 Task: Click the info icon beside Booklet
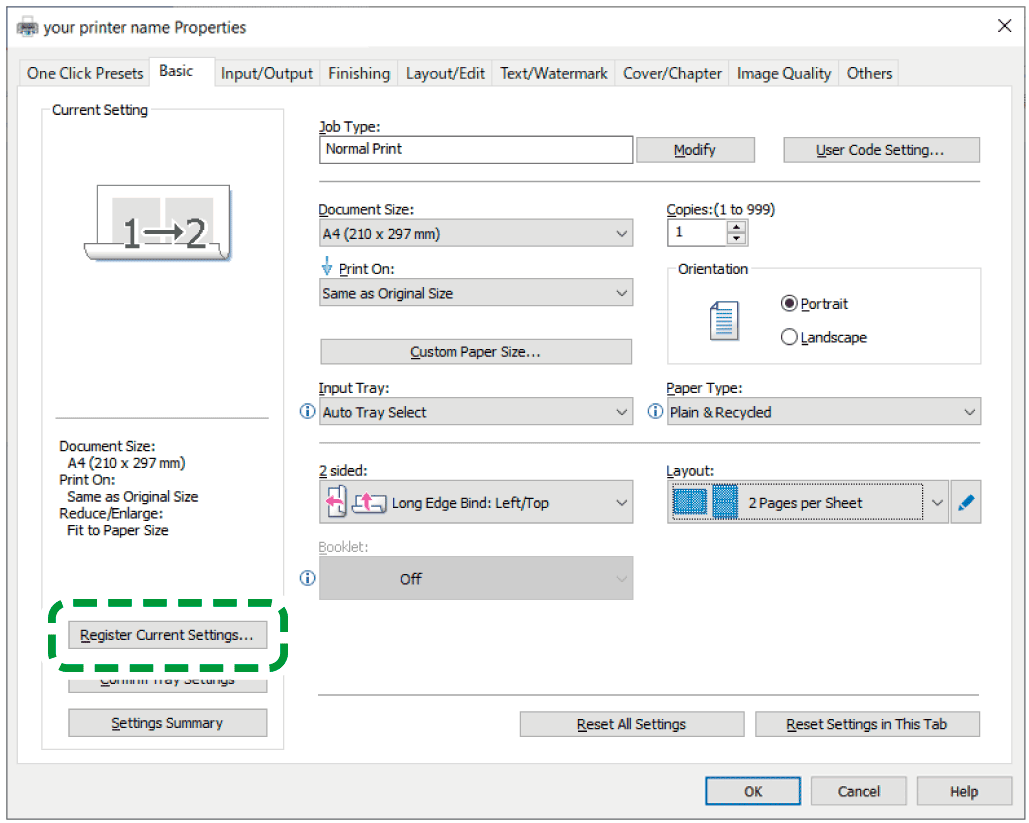tap(307, 578)
